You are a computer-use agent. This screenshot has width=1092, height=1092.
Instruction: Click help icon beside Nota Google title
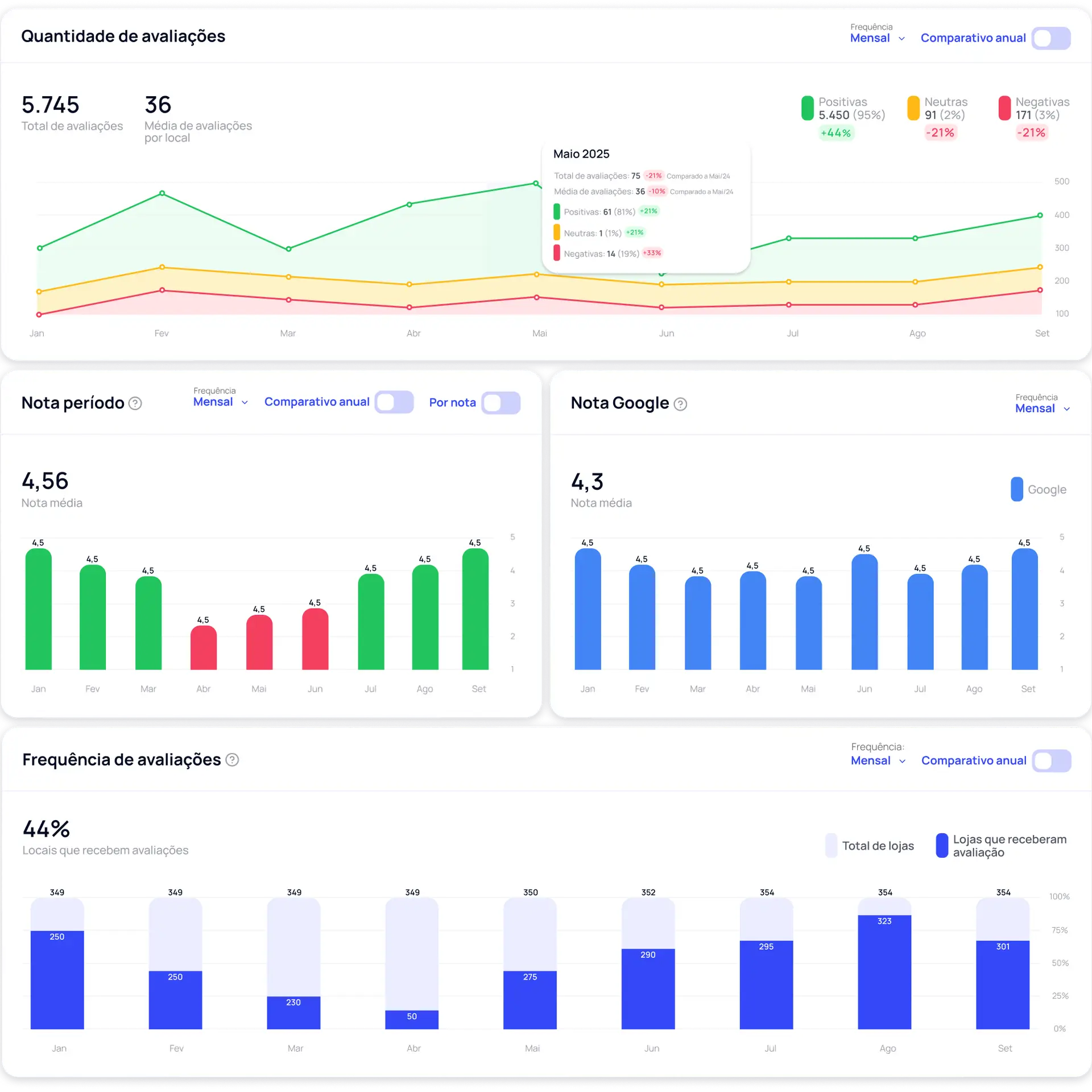[x=680, y=404]
